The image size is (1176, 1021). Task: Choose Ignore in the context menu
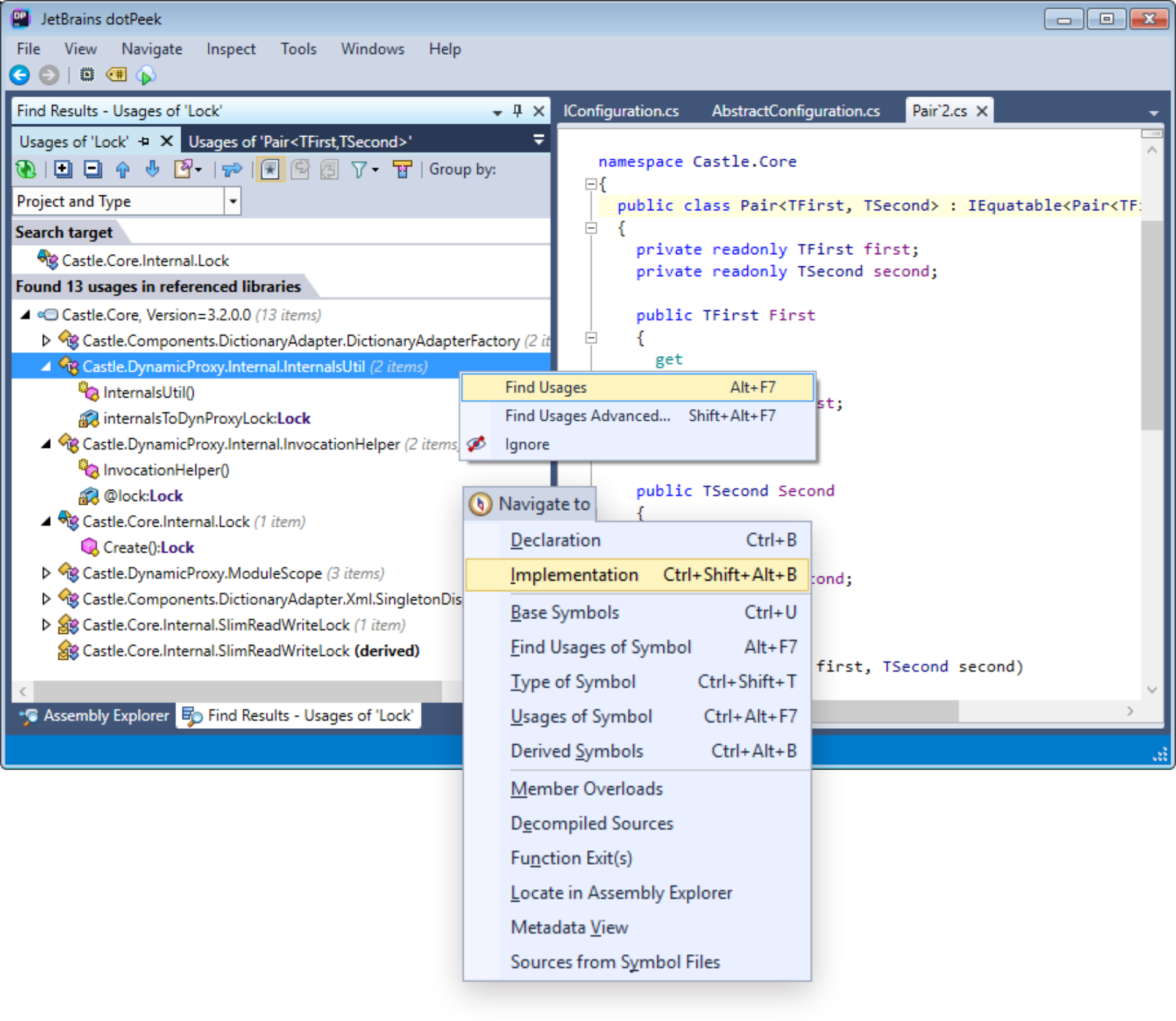coord(638,445)
